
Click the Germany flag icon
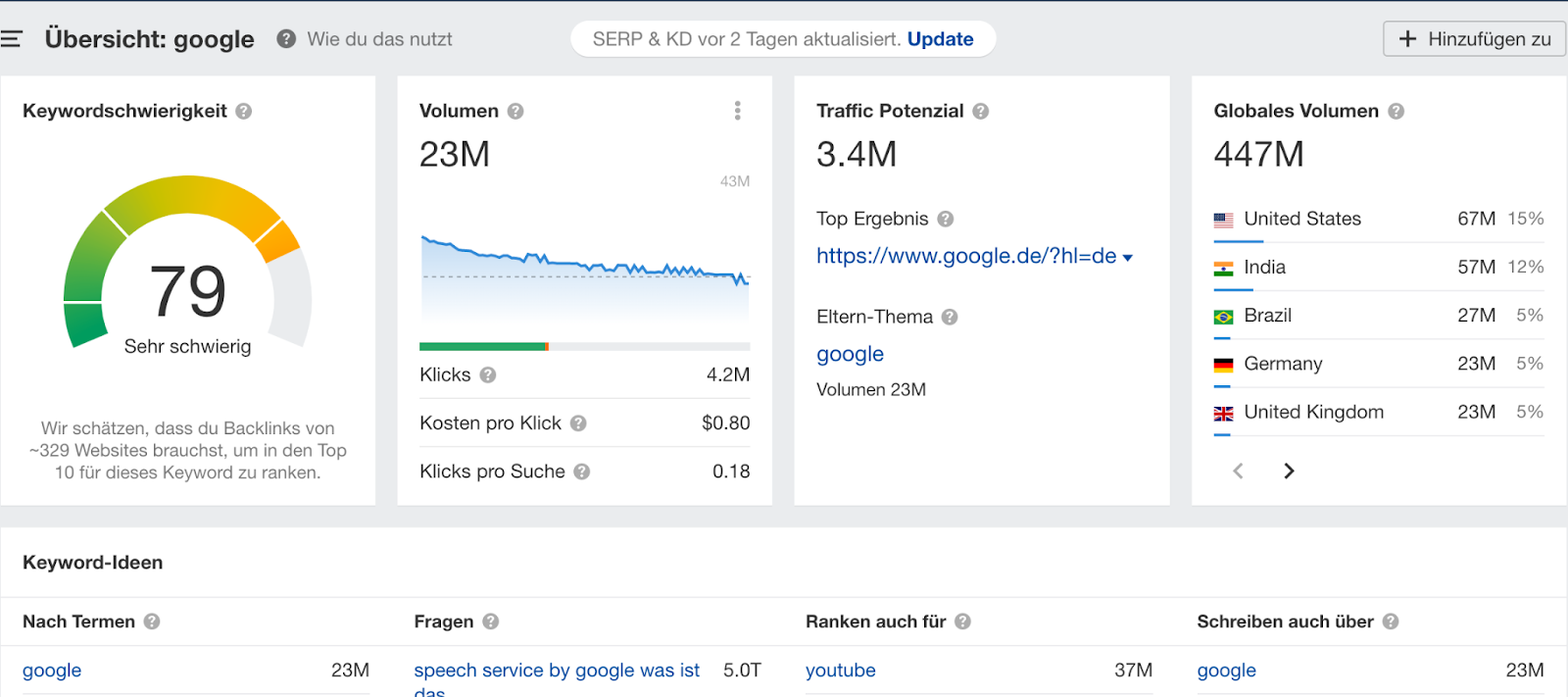click(1223, 365)
